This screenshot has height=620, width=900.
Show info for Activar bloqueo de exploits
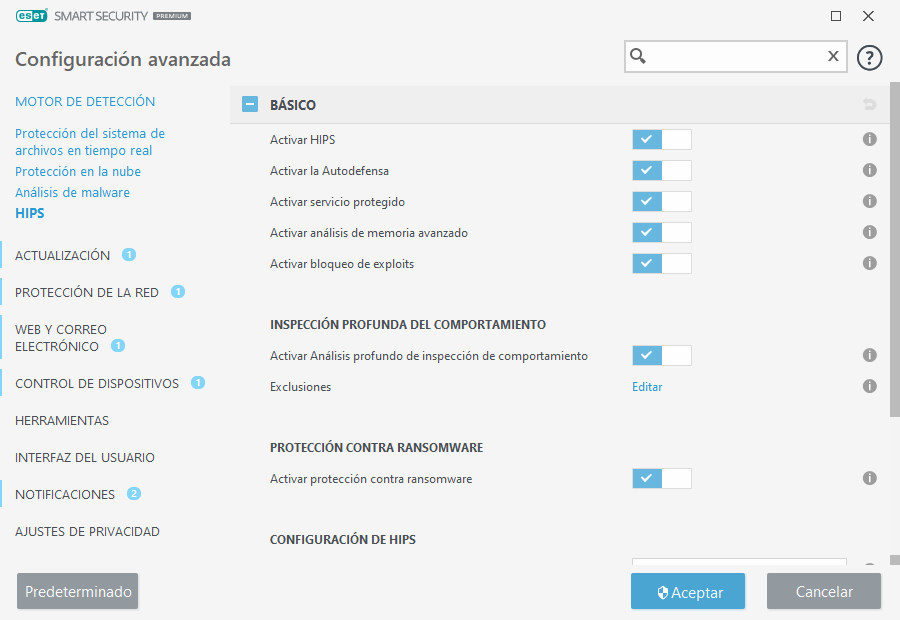pos(870,264)
